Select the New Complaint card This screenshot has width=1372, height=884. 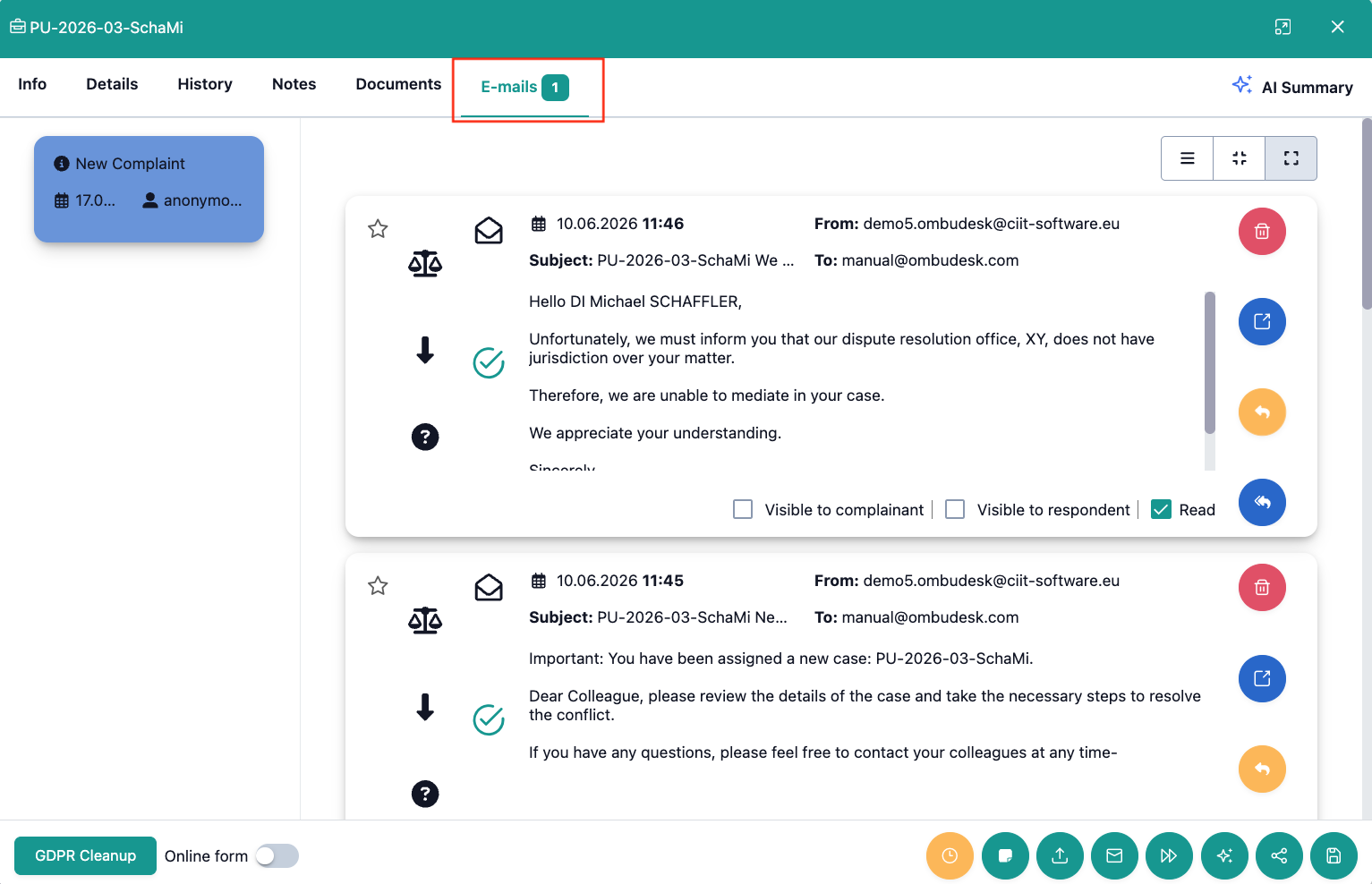click(149, 189)
